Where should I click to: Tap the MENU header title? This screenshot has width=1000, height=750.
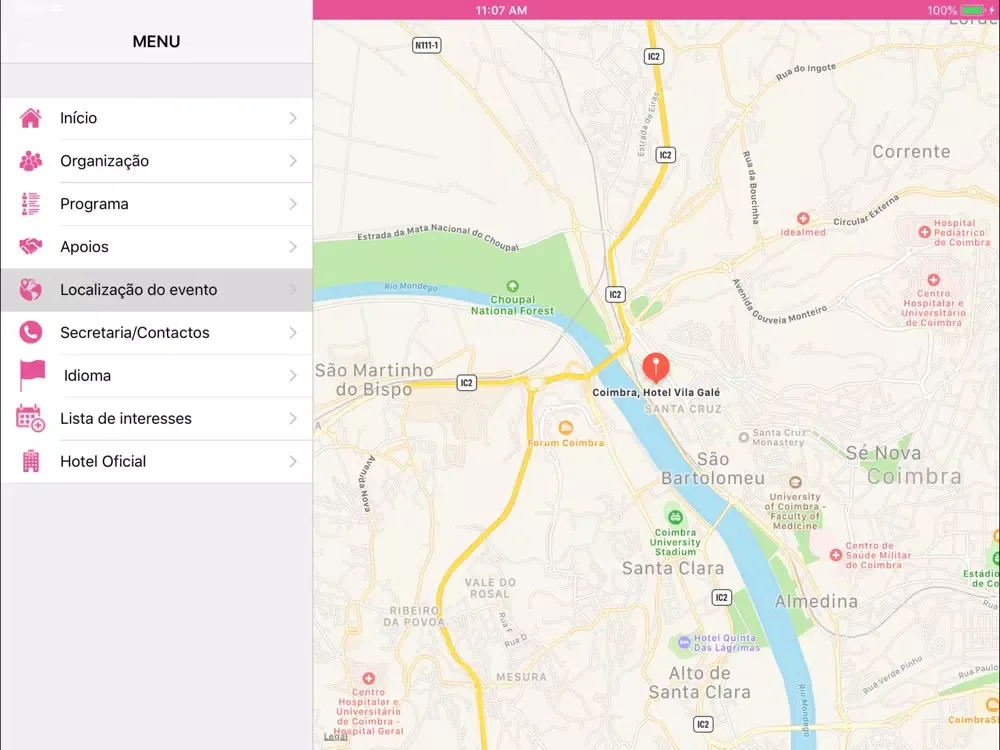pyautogui.click(x=156, y=41)
